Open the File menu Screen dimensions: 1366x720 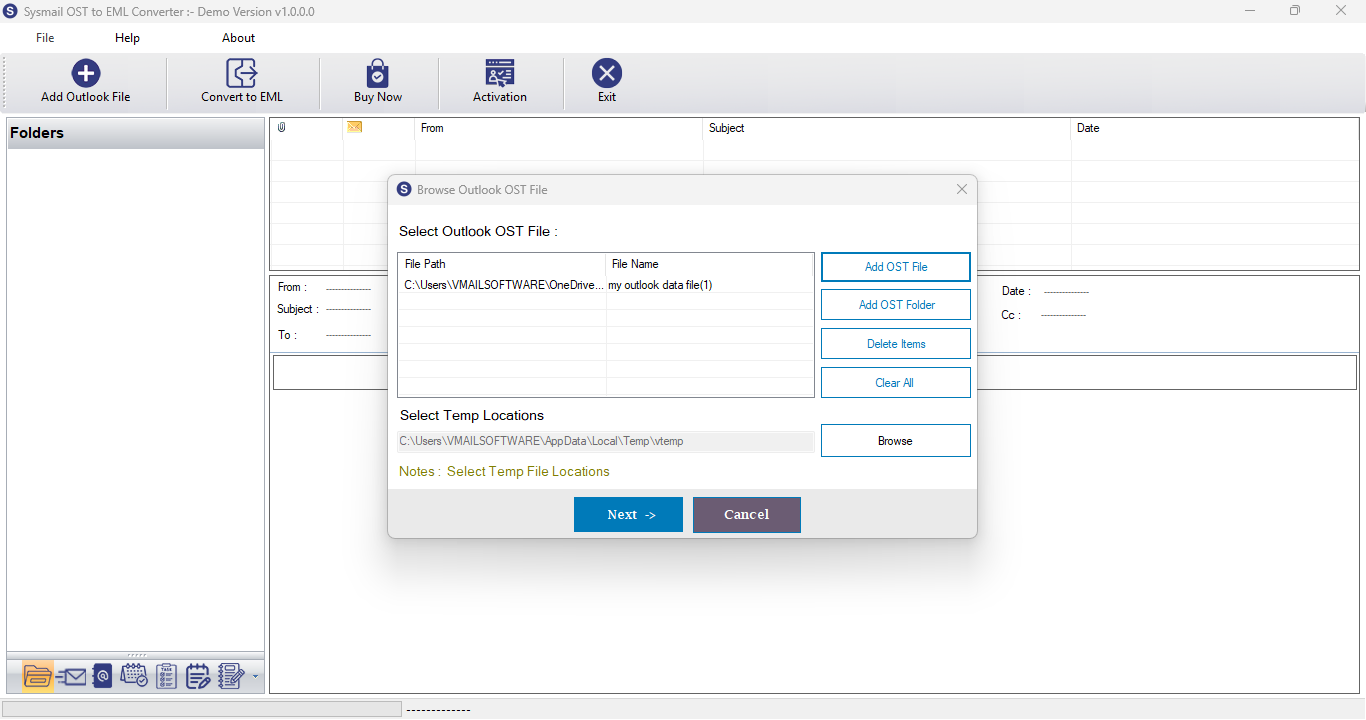(45, 38)
